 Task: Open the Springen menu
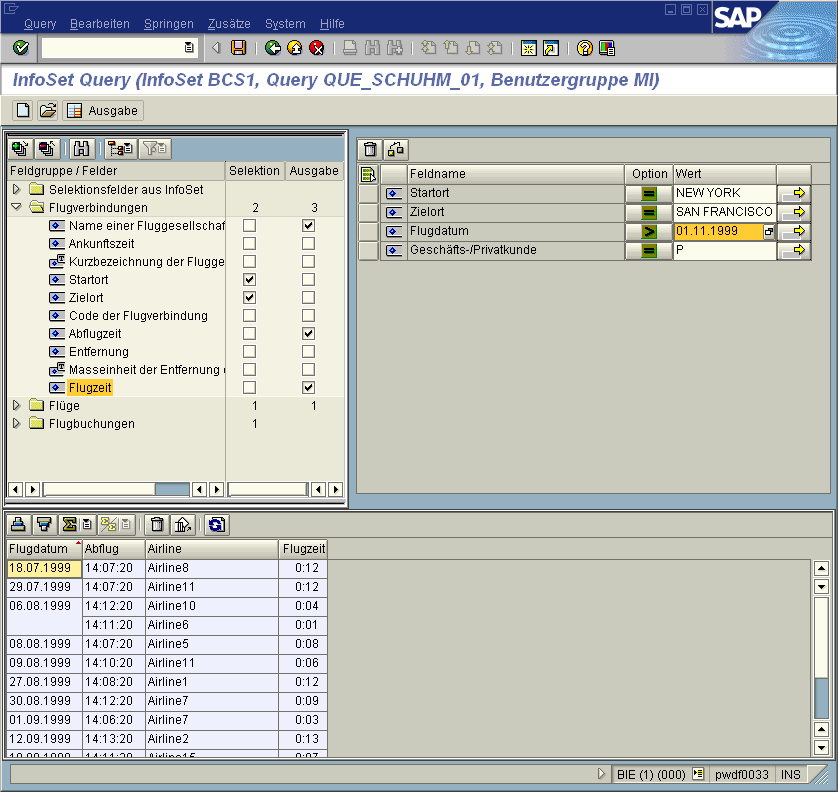coord(168,24)
